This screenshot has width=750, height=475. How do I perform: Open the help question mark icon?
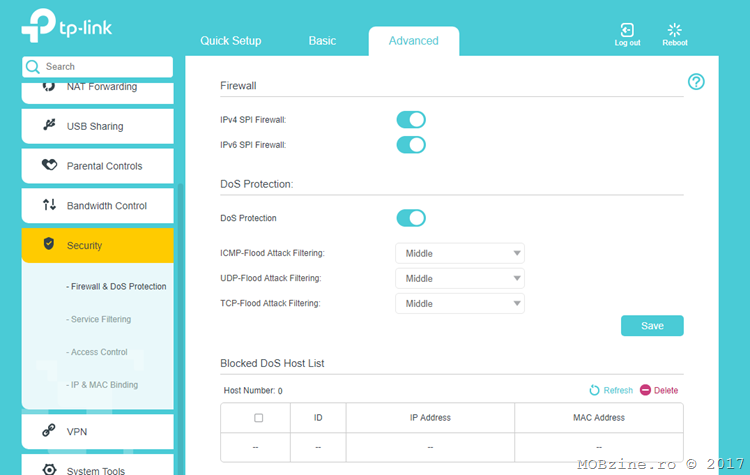pyautogui.click(x=697, y=82)
